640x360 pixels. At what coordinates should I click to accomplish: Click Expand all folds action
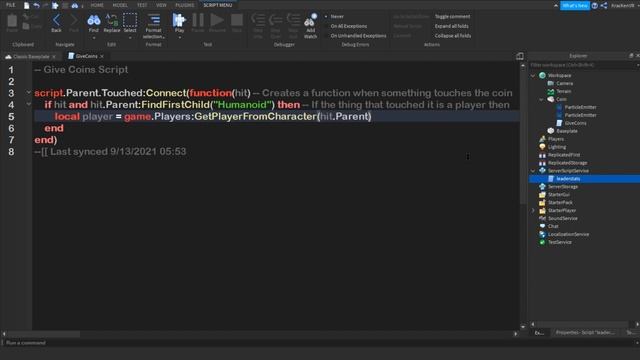coord(451,26)
